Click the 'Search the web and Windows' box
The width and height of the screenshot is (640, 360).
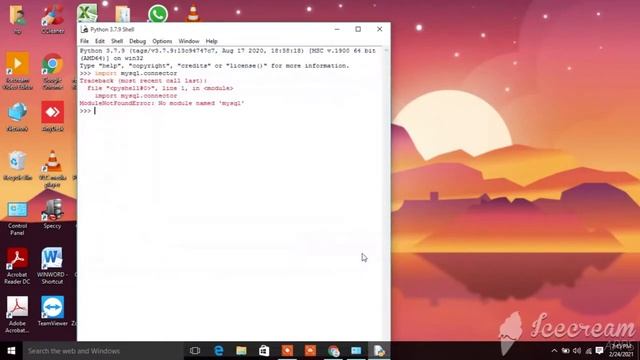coord(103,351)
